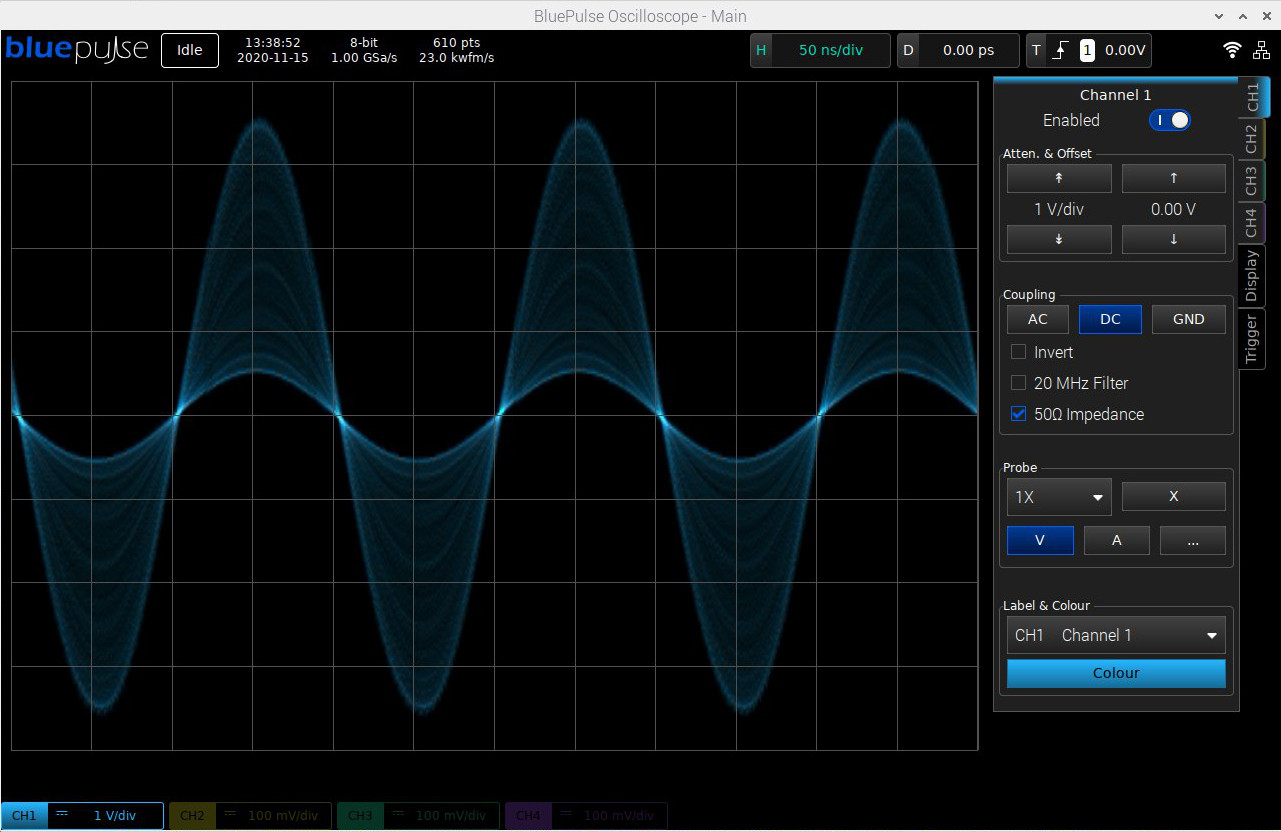Raise the offset with the up arrow

click(x=1174, y=178)
